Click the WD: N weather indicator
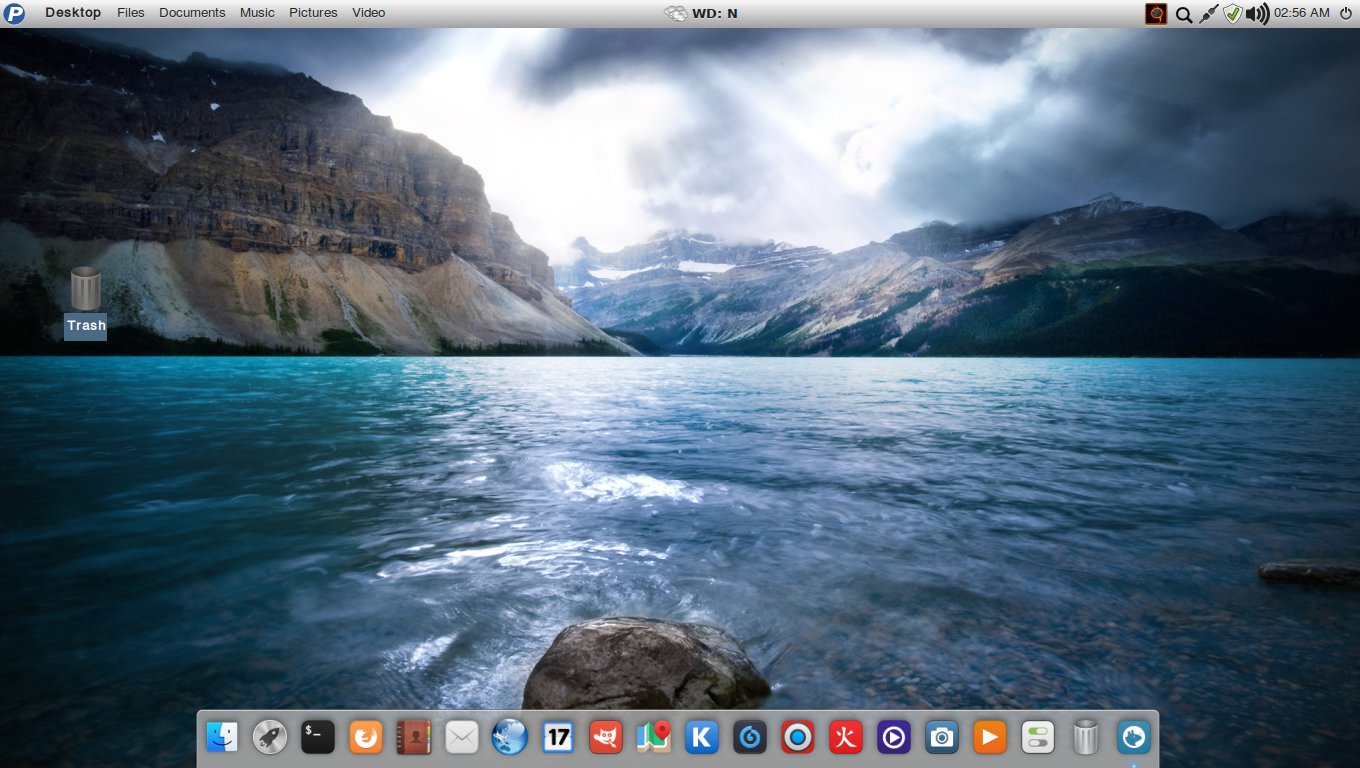The image size is (1360, 768). pyautogui.click(x=701, y=13)
